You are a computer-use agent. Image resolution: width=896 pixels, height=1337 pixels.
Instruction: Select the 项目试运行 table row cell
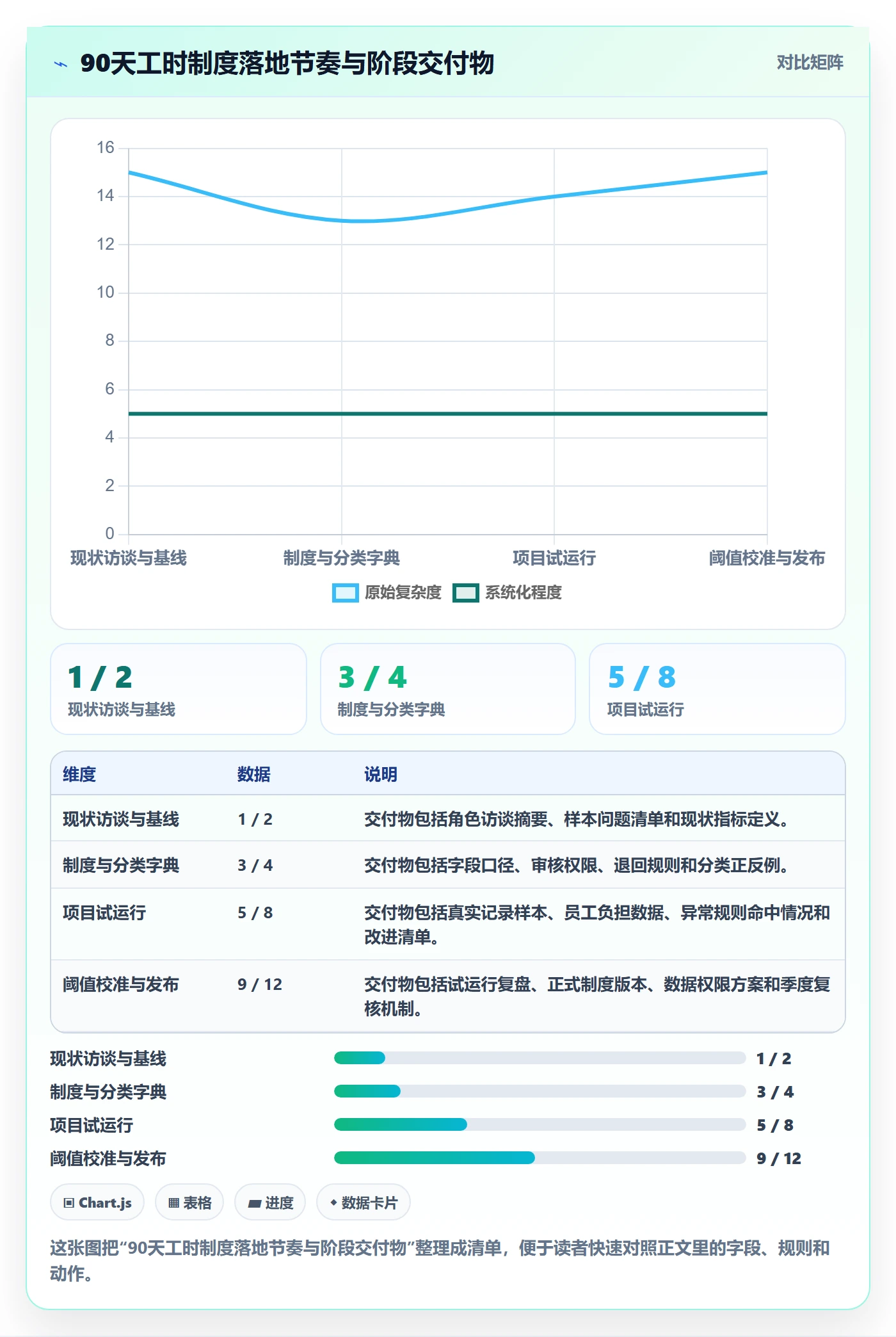(x=104, y=912)
